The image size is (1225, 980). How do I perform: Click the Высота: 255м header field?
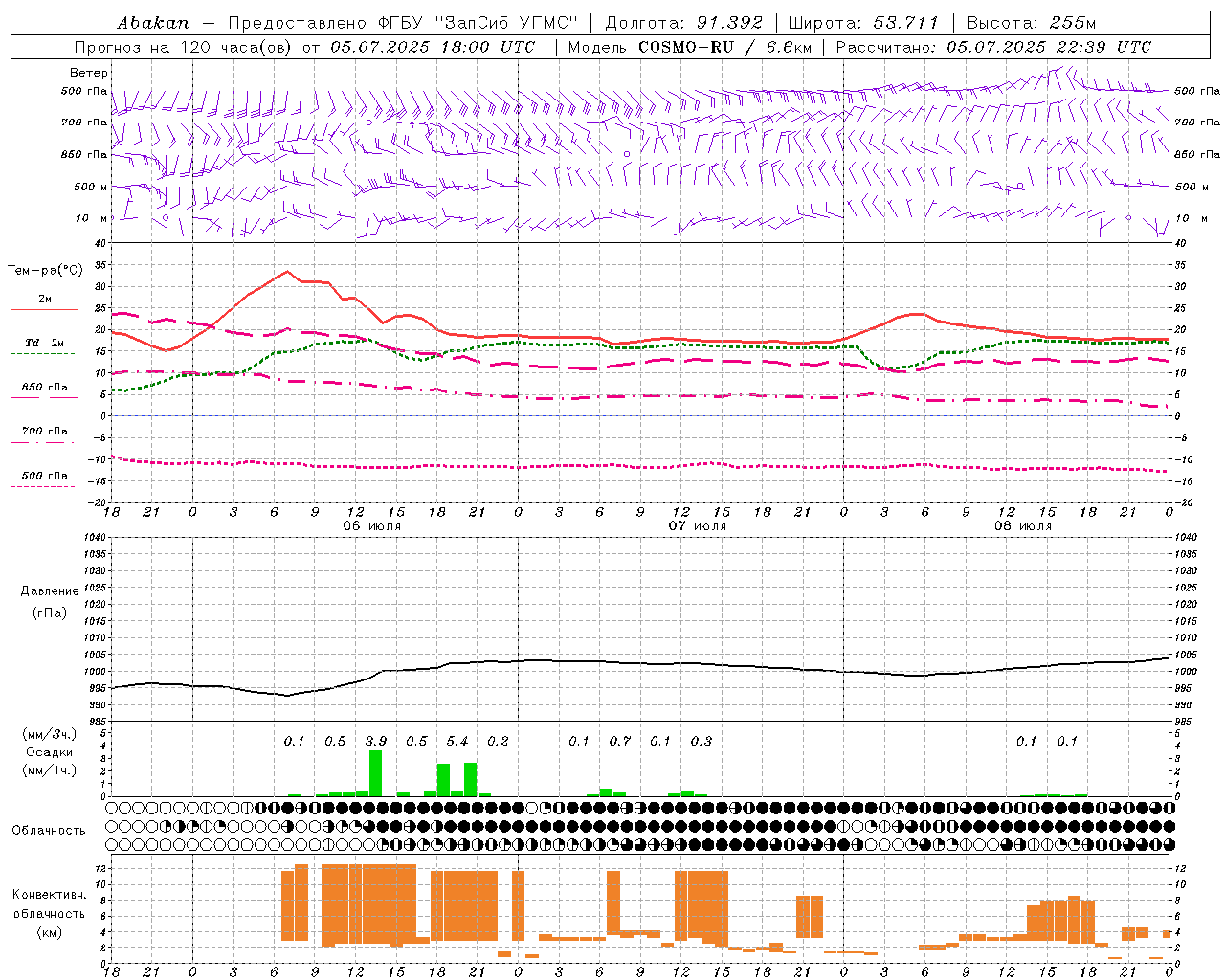click(x=1031, y=23)
